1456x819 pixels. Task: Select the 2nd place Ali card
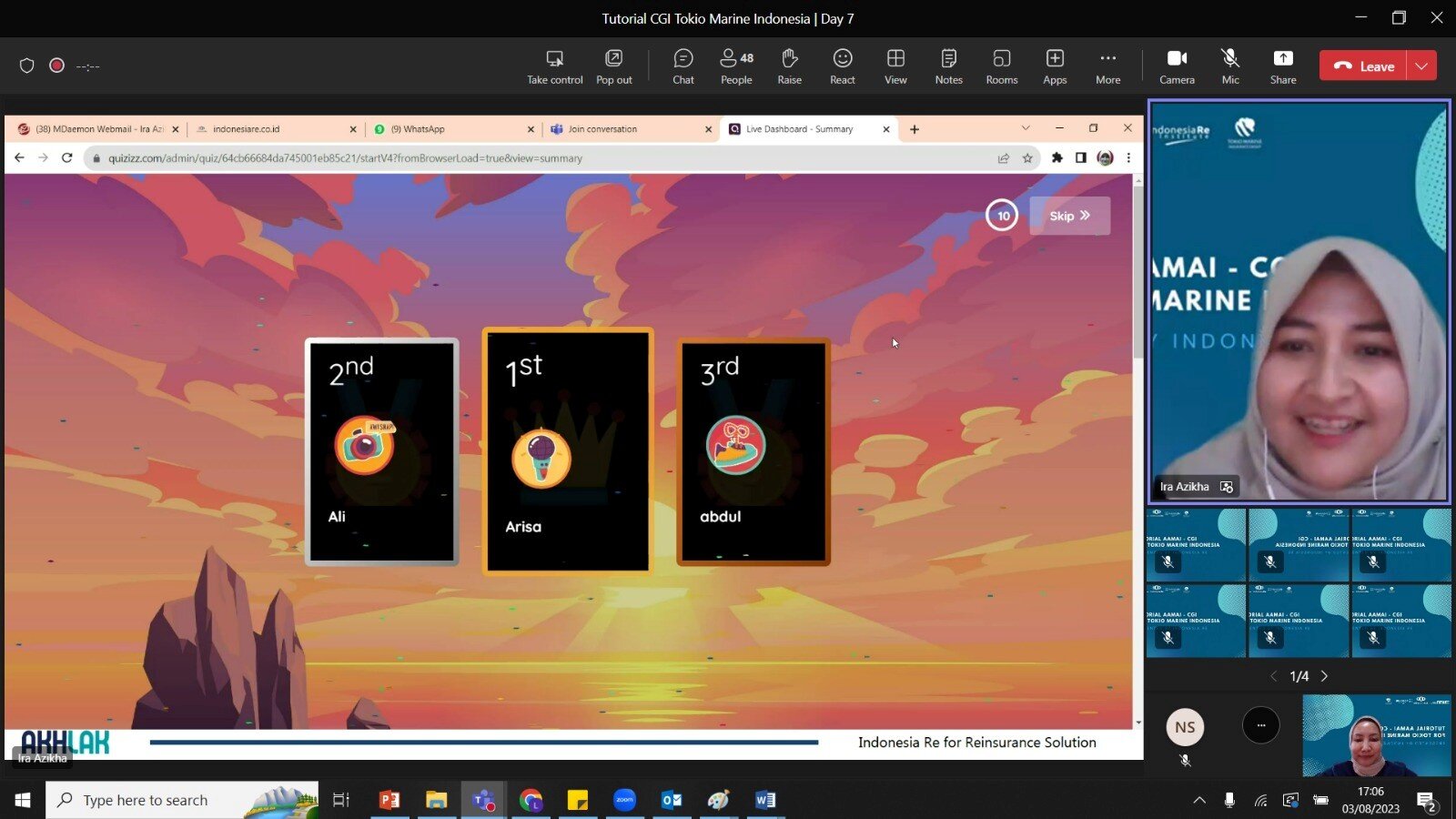[x=382, y=451]
